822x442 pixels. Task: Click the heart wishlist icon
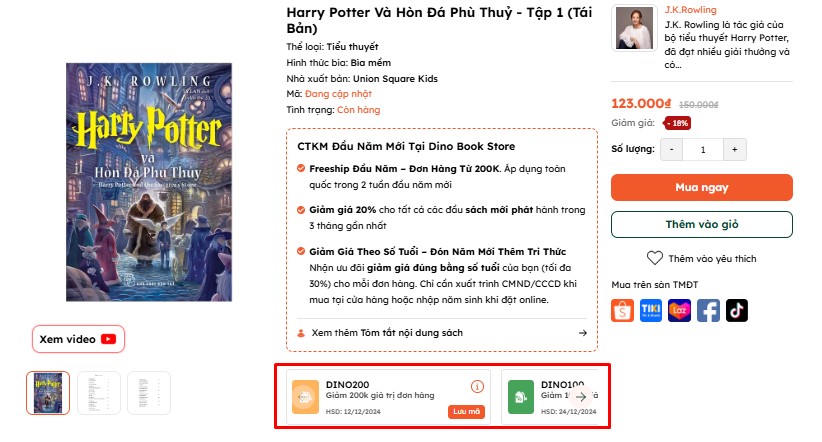pos(655,258)
